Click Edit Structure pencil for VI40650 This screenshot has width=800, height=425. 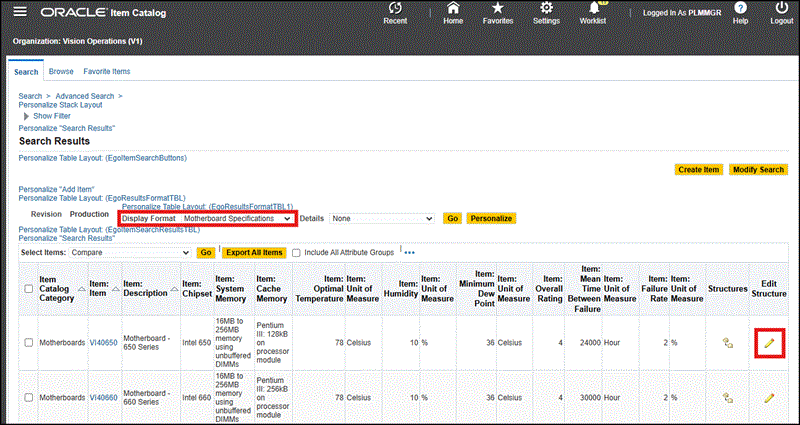tap(769, 343)
